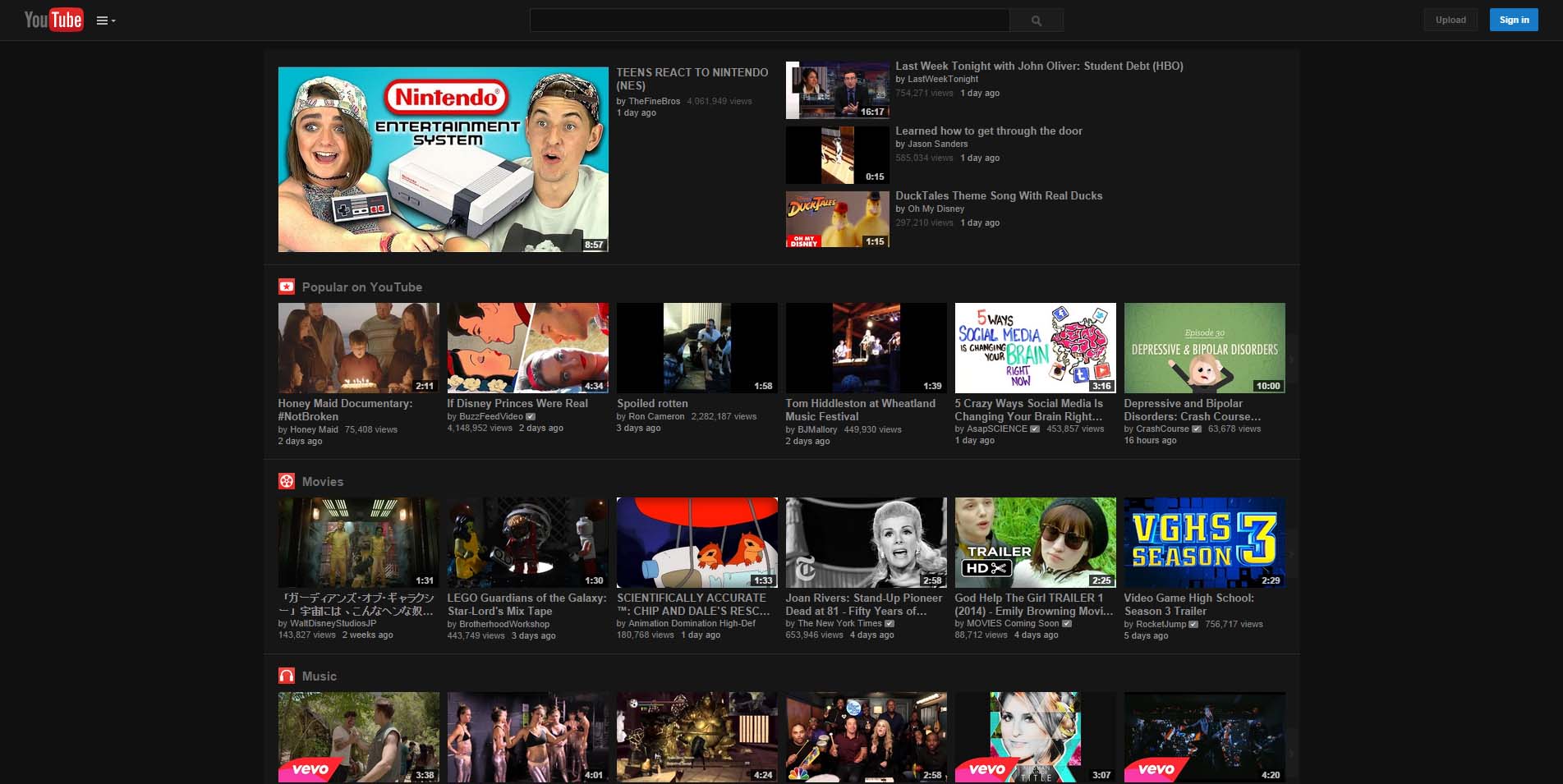The width and height of the screenshot is (1563, 784).
Task: Play the 3:38 vevo music video thumbnail
Action: (358, 737)
